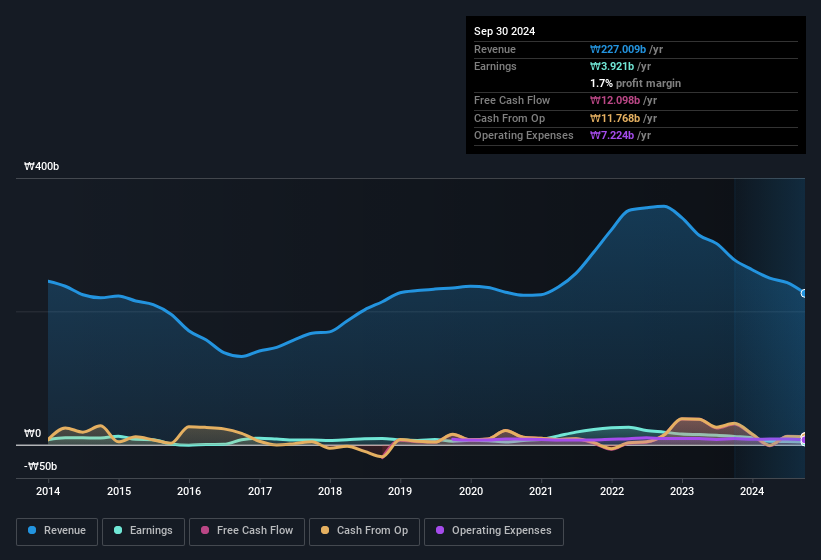This screenshot has width=821, height=560.
Task: Click the ₩227.009b revenue value
Action: (618, 49)
